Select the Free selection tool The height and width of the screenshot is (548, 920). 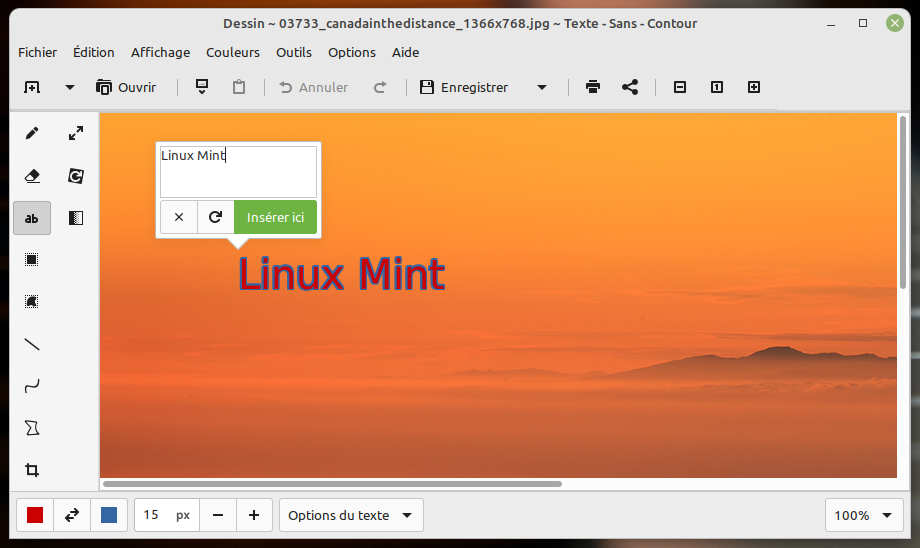tap(32, 302)
